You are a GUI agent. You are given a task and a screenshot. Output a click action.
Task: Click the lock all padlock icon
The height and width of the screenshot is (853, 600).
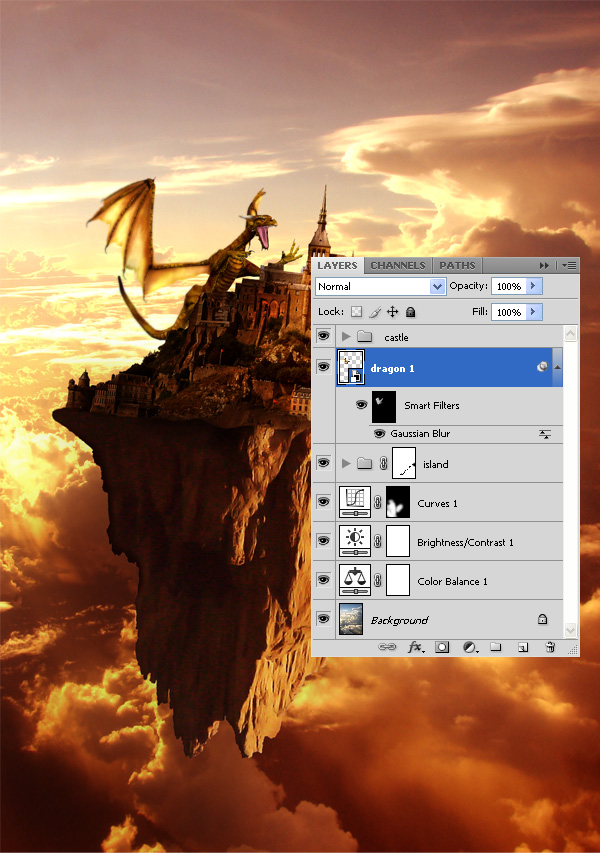click(411, 312)
